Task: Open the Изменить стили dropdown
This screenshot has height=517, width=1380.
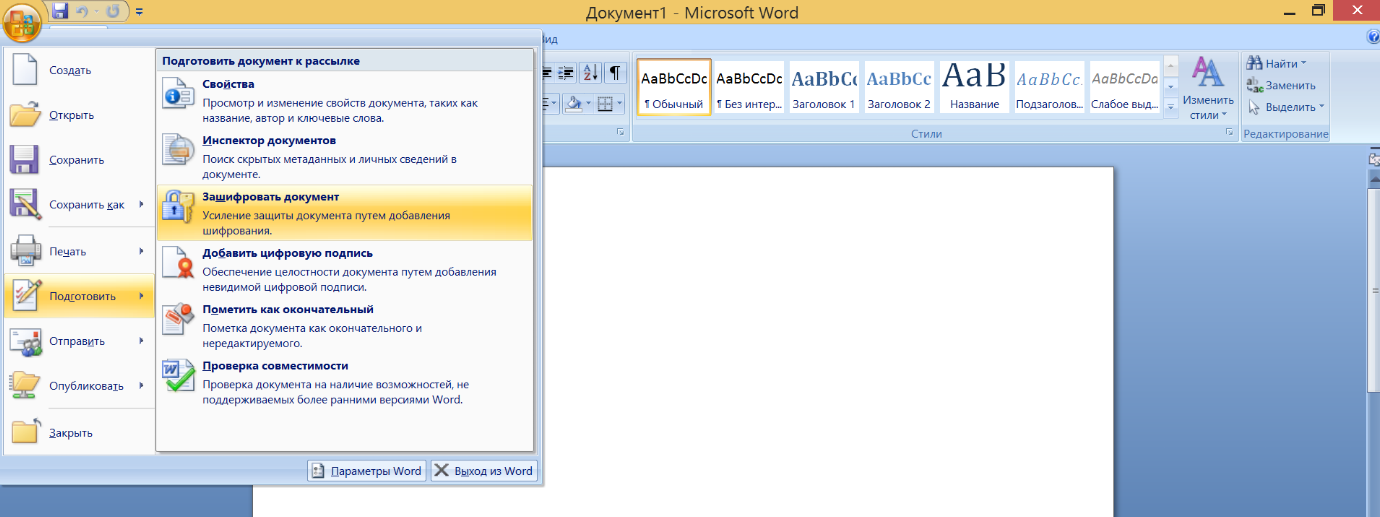Action: pyautogui.click(x=1208, y=88)
